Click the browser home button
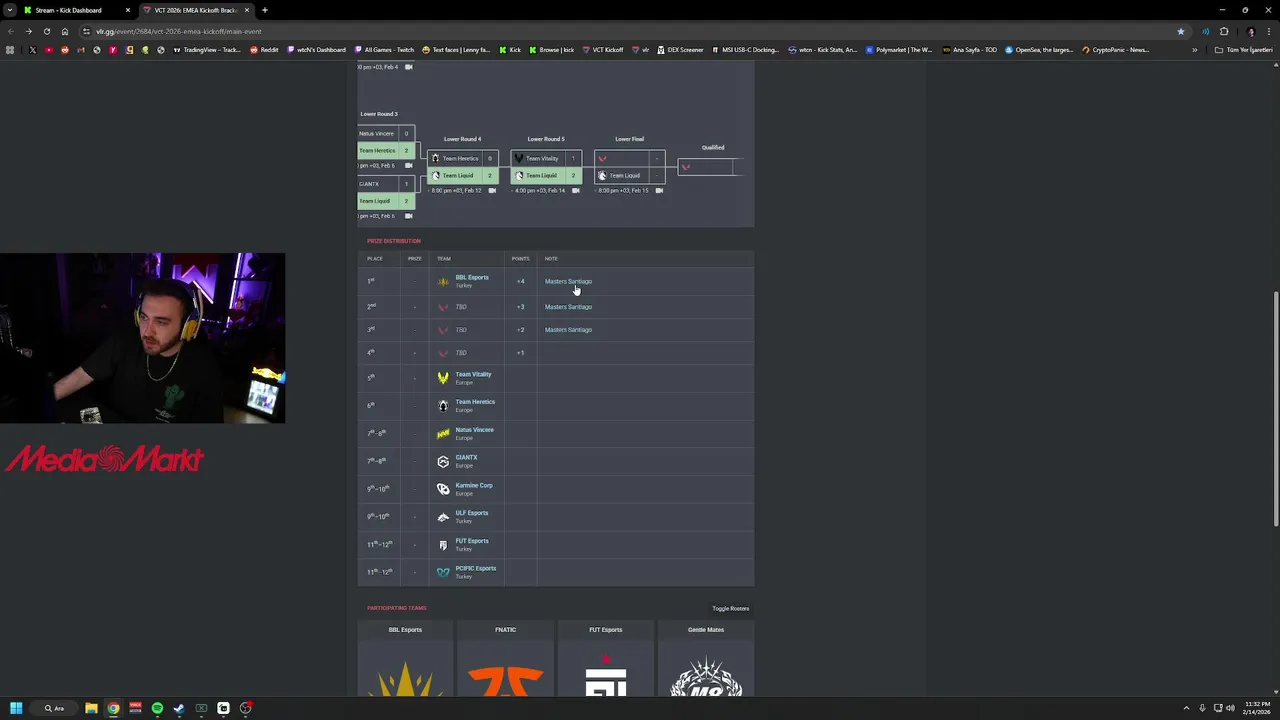Image resolution: width=1280 pixels, height=720 pixels. pyautogui.click(x=65, y=31)
